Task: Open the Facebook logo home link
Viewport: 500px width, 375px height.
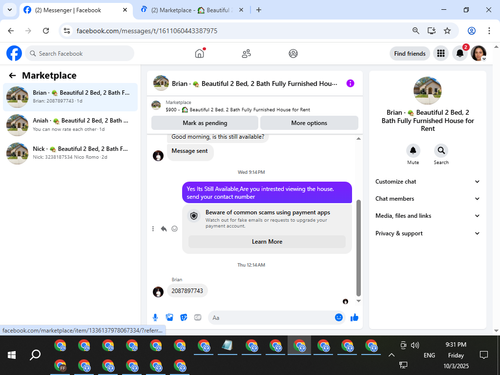Action: pyautogui.click(x=14, y=53)
